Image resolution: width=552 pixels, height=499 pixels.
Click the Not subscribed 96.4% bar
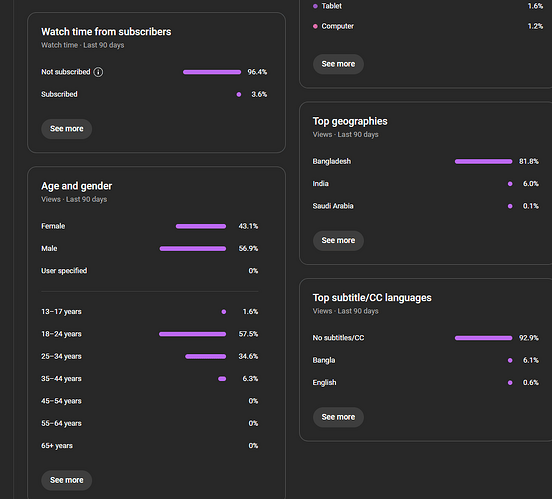(212, 72)
